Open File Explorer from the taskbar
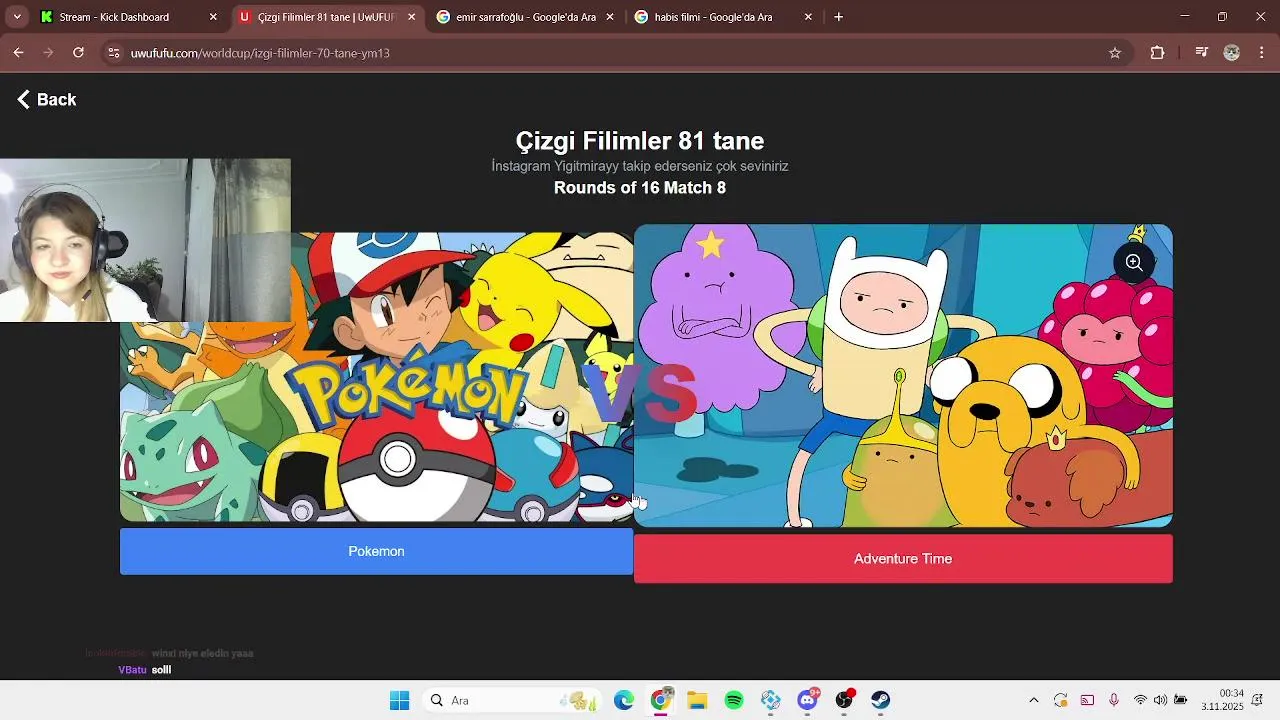1280x720 pixels. click(x=697, y=700)
